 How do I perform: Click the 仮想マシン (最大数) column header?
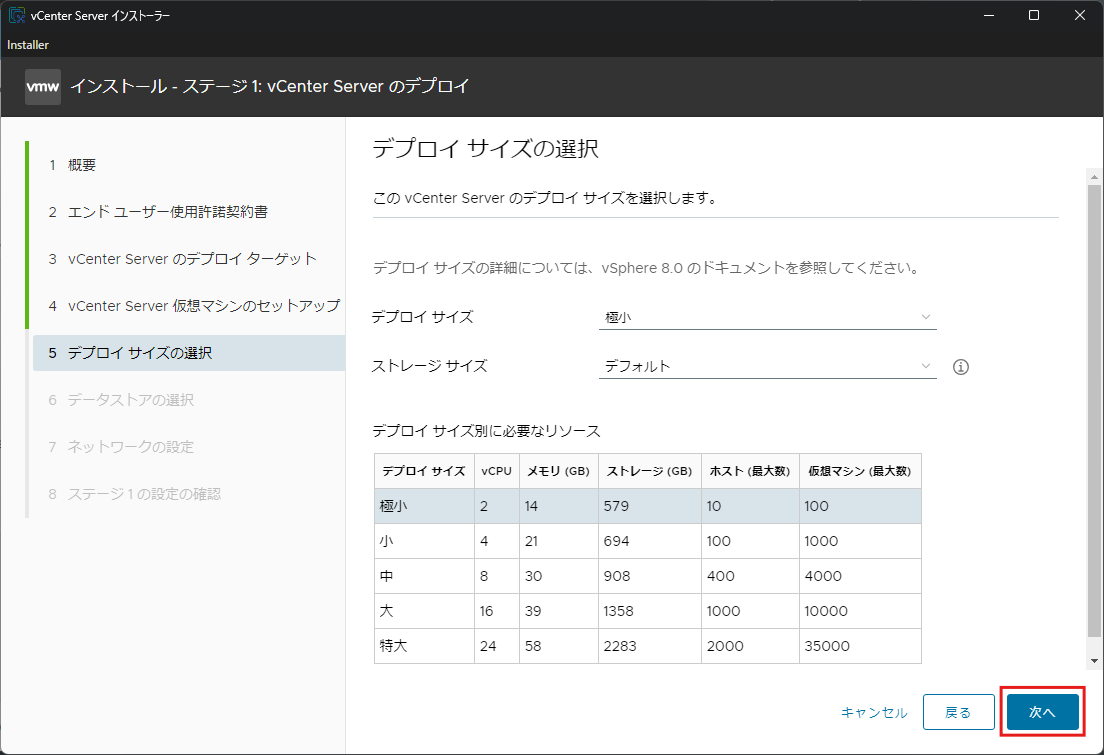click(x=860, y=471)
